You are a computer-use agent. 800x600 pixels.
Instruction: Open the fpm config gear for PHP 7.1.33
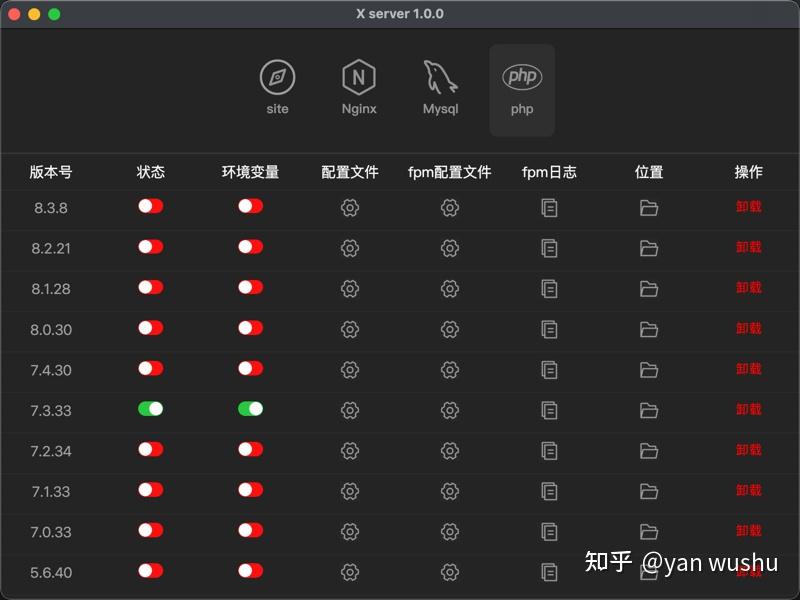pyautogui.click(x=450, y=491)
